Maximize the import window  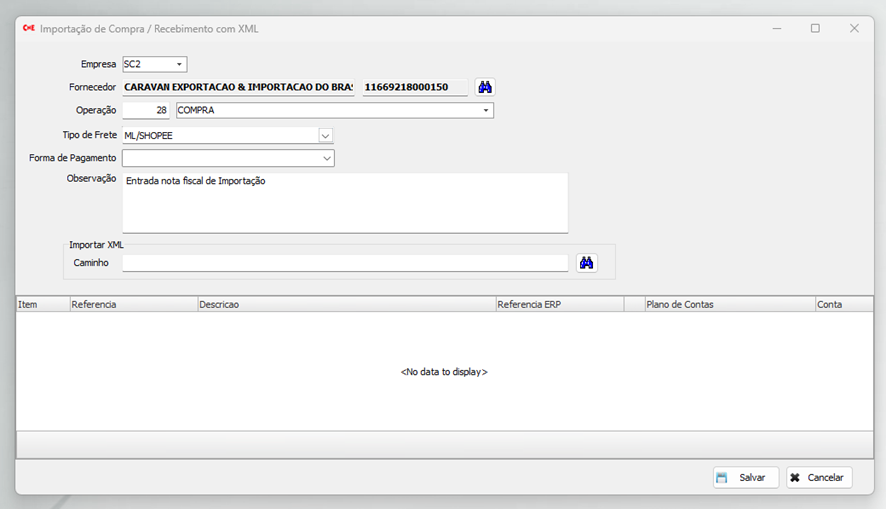(x=815, y=29)
